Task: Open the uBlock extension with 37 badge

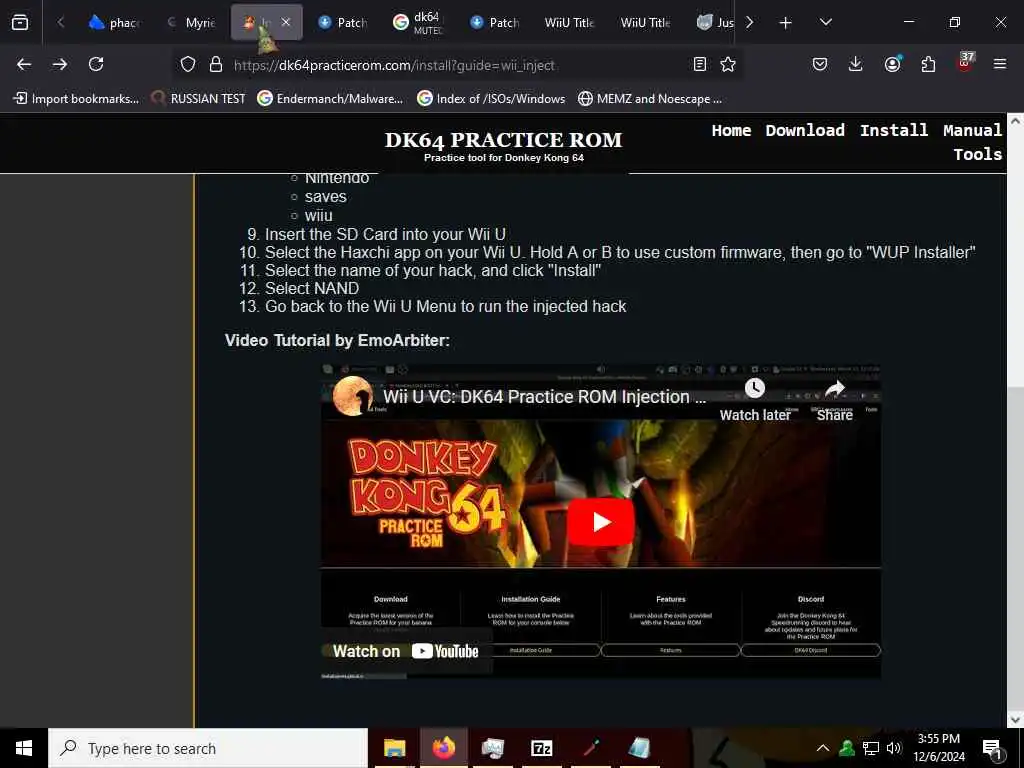Action: pyautogui.click(x=965, y=63)
